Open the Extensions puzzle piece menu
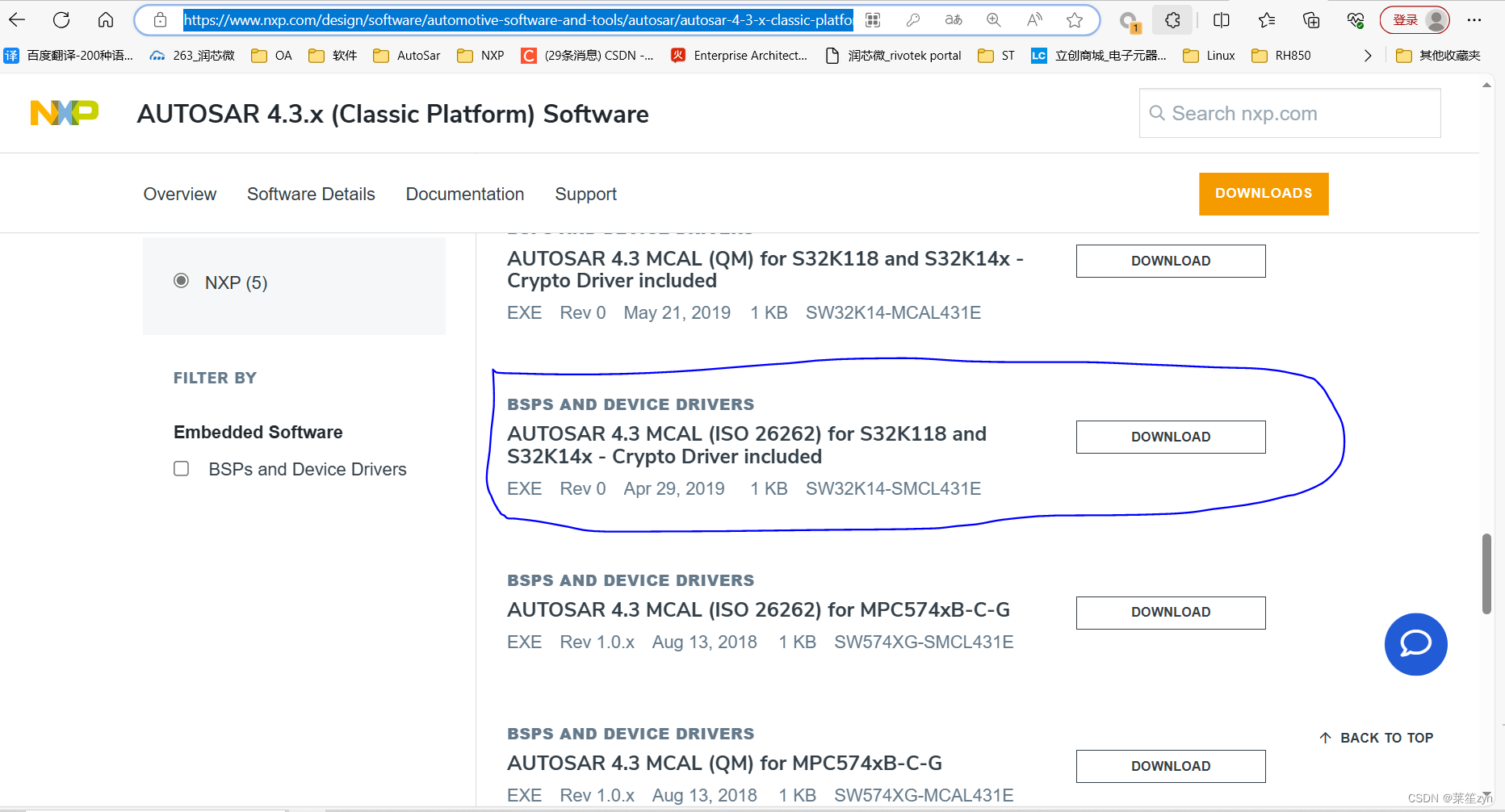 click(1172, 20)
